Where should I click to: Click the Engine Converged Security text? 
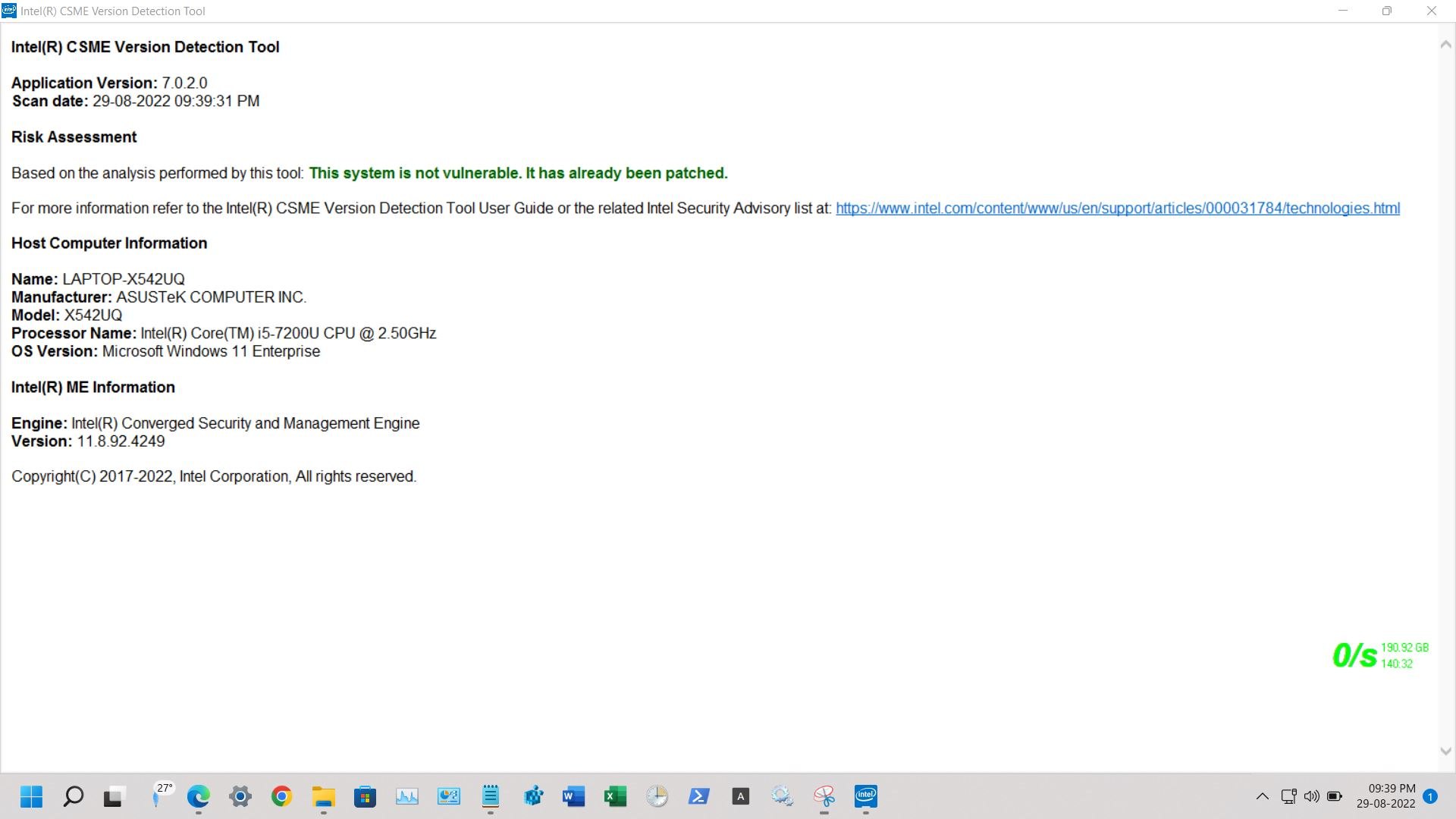pos(246,423)
